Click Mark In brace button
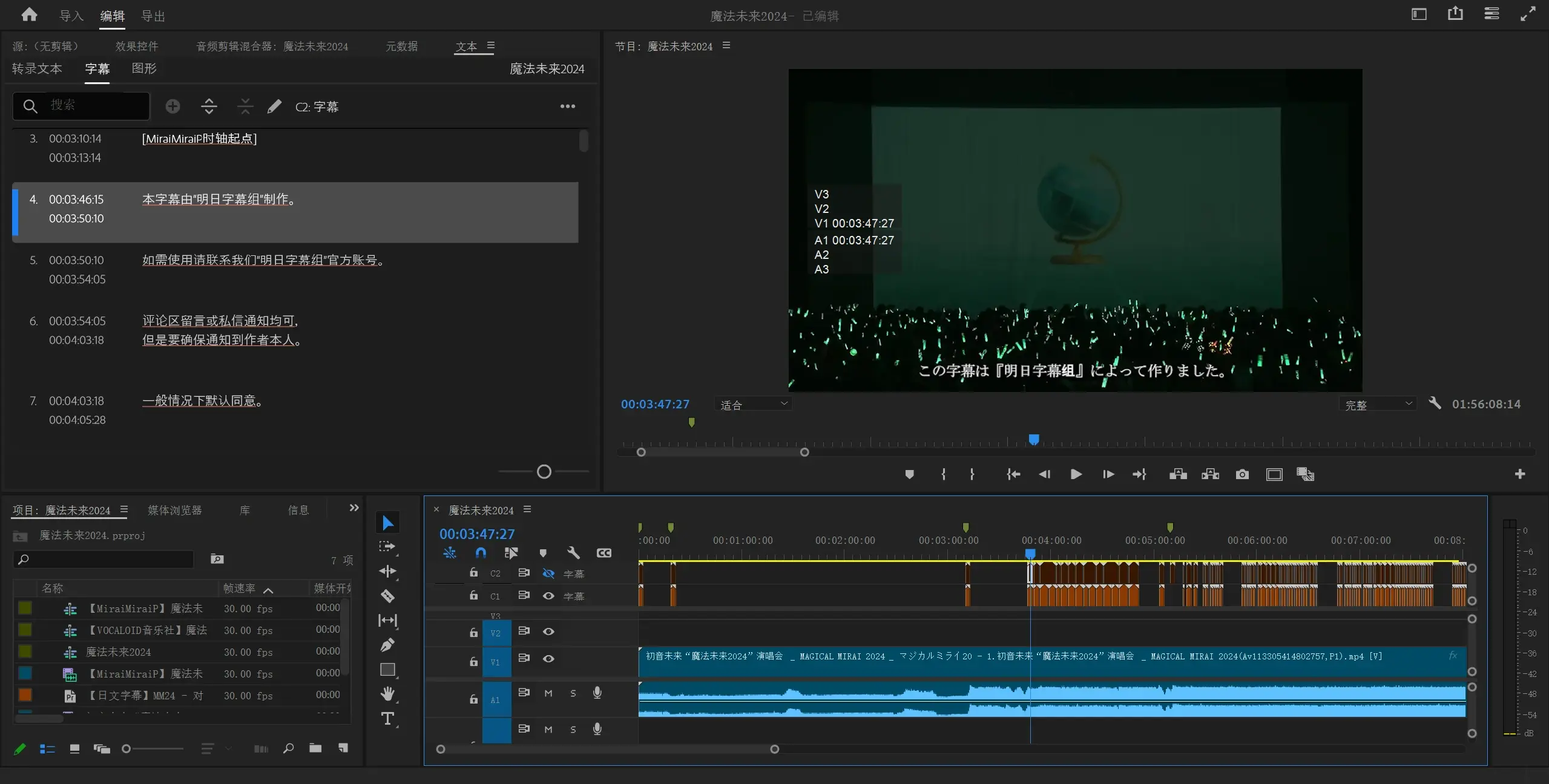 943,474
